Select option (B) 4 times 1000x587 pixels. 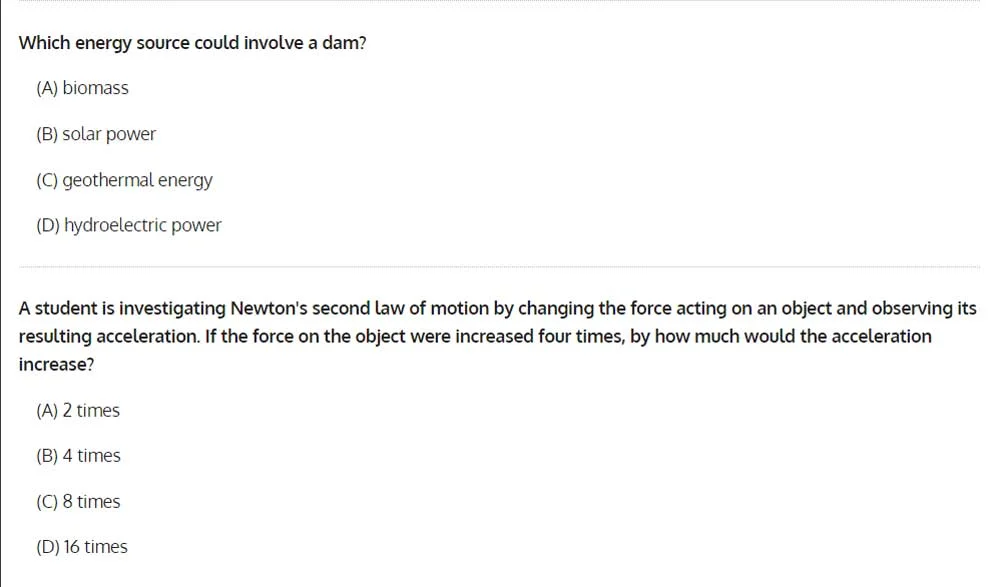click(78, 456)
